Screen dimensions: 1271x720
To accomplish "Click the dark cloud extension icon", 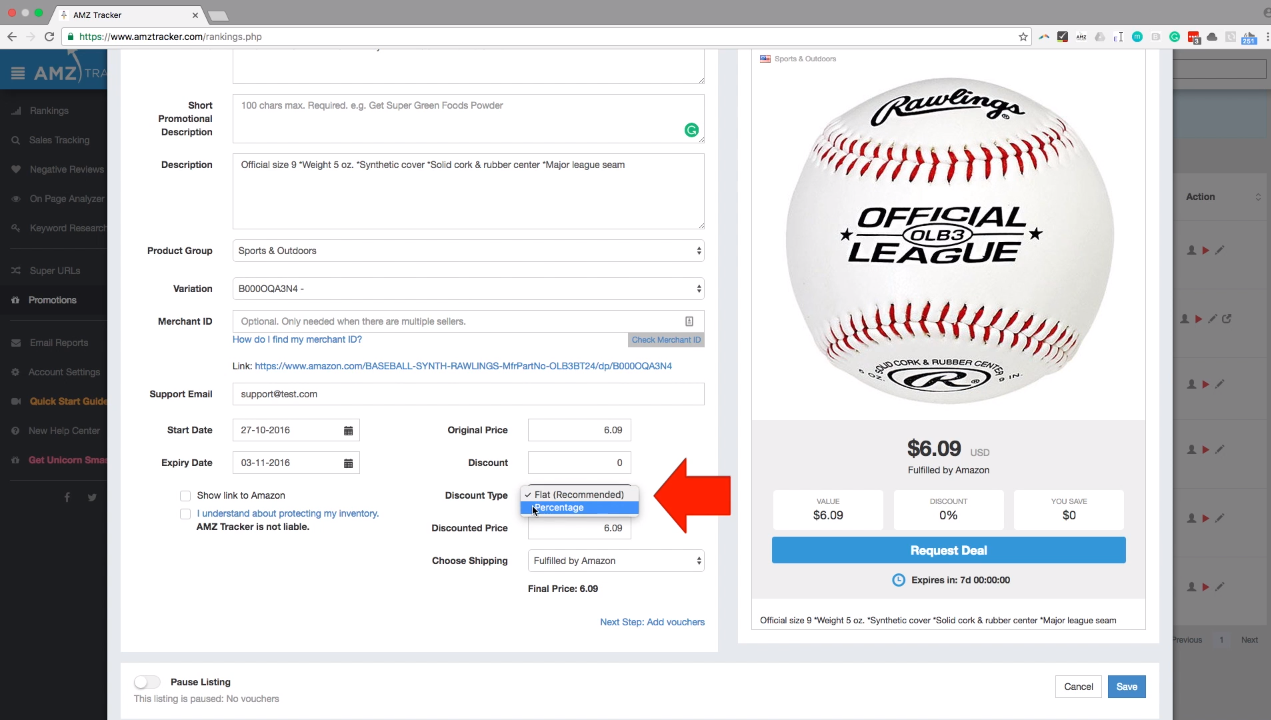I will pyautogui.click(x=1213, y=37).
